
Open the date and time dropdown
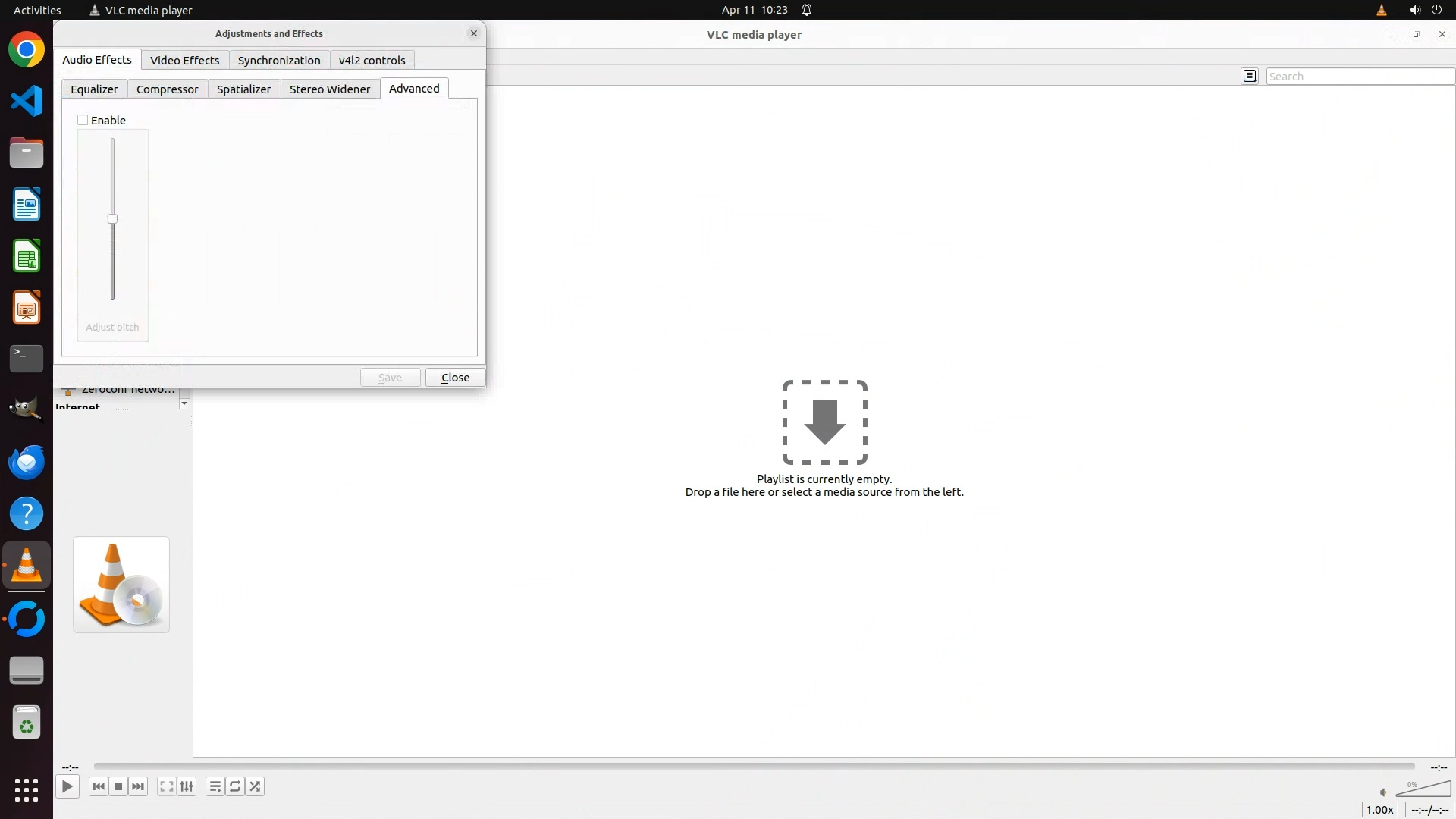pos(754,10)
